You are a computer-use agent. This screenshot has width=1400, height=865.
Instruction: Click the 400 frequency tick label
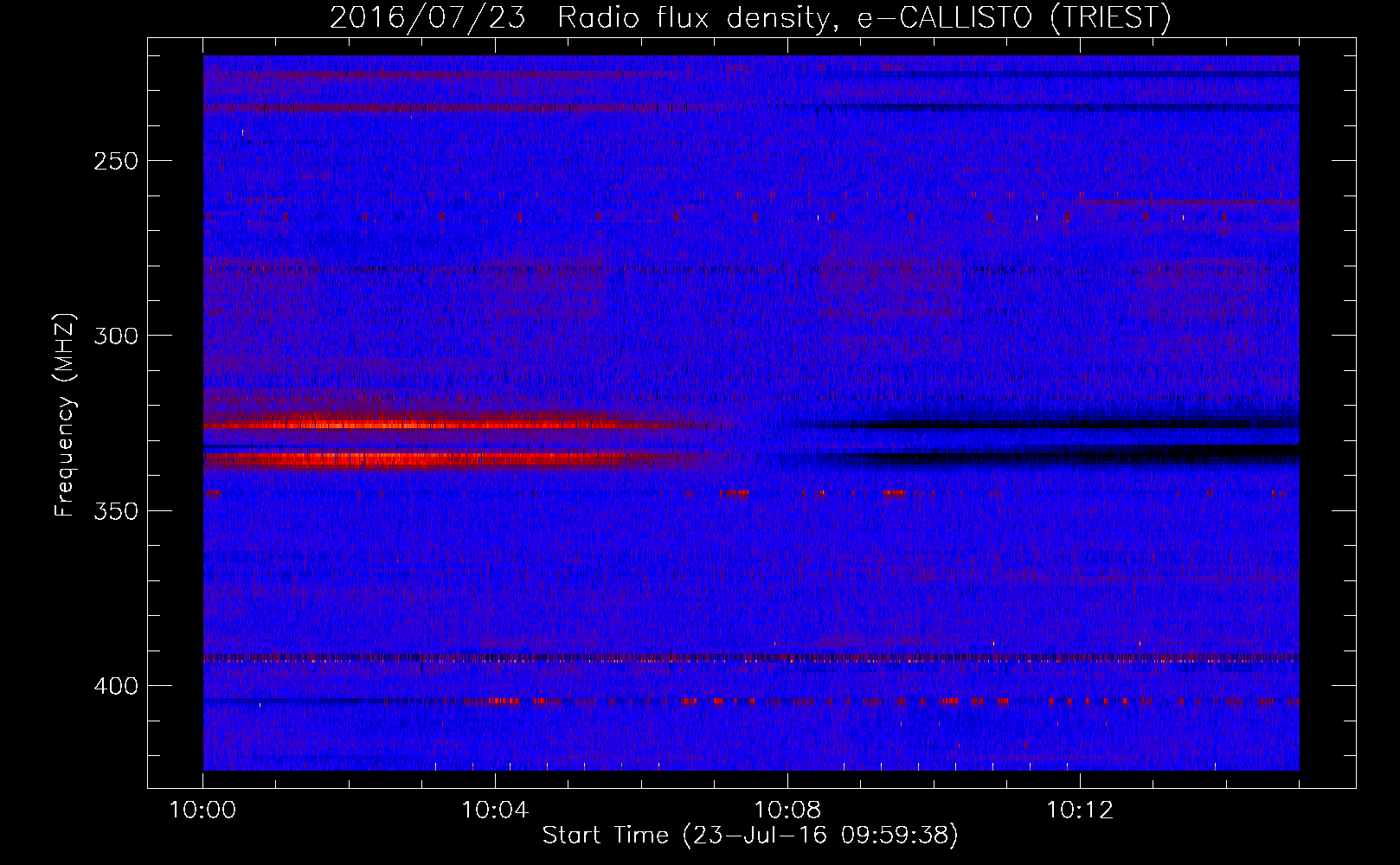(115, 686)
